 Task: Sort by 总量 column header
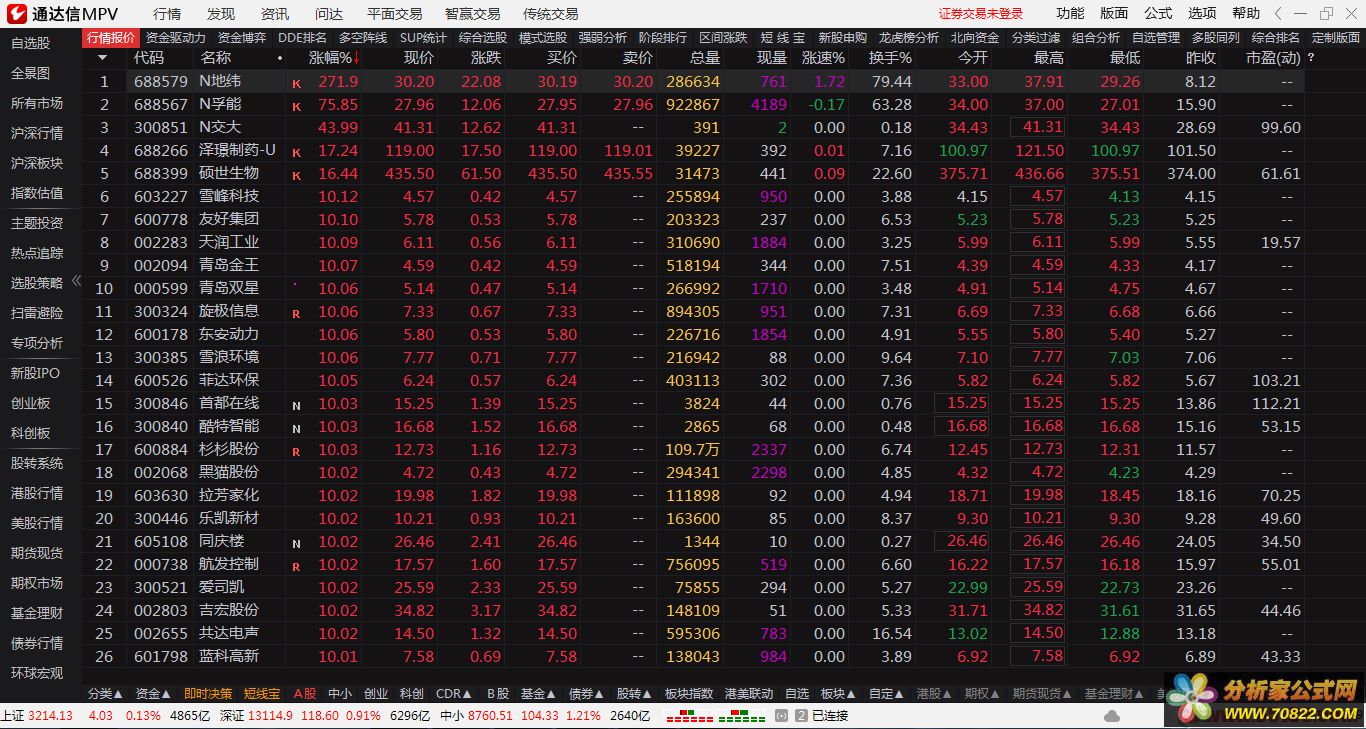click(705, 58)
